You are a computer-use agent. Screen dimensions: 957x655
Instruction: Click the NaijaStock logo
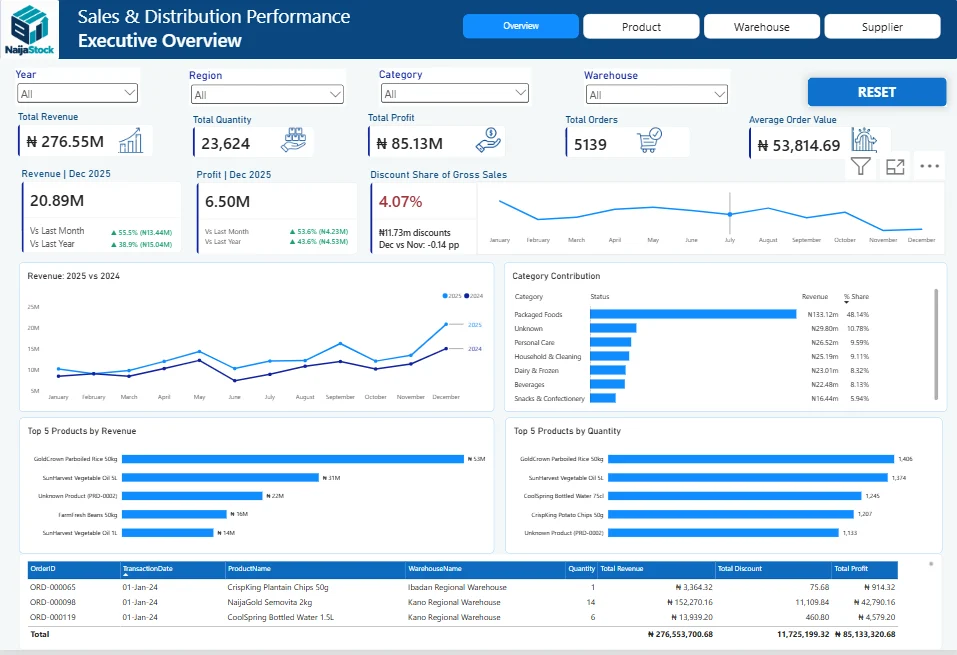[29, 29]
